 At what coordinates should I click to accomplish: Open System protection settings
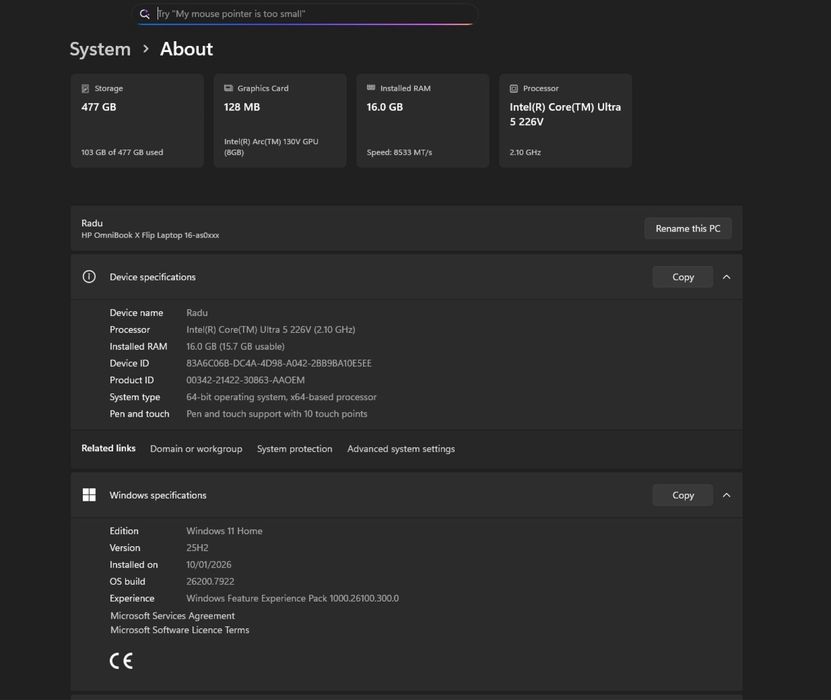click(294, 449)
